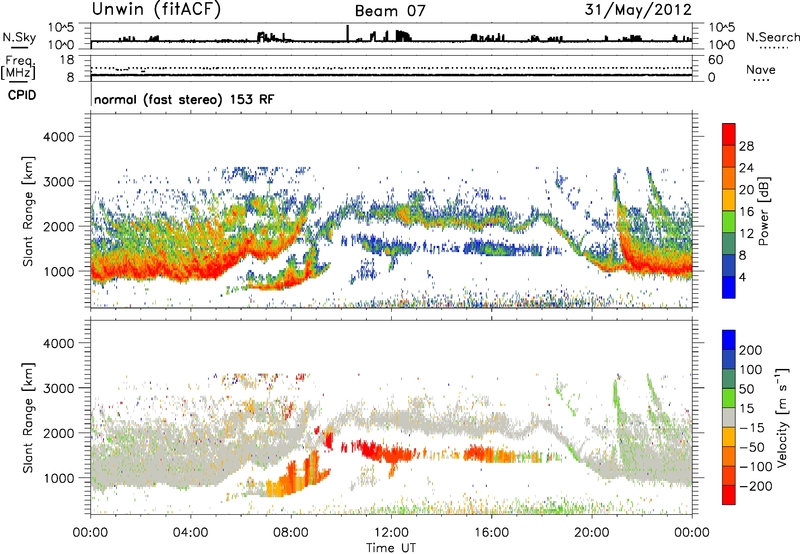This screenshot has width=800, height=554.
Task: Click the 'CPID' row label
Action: click(22, 95)
